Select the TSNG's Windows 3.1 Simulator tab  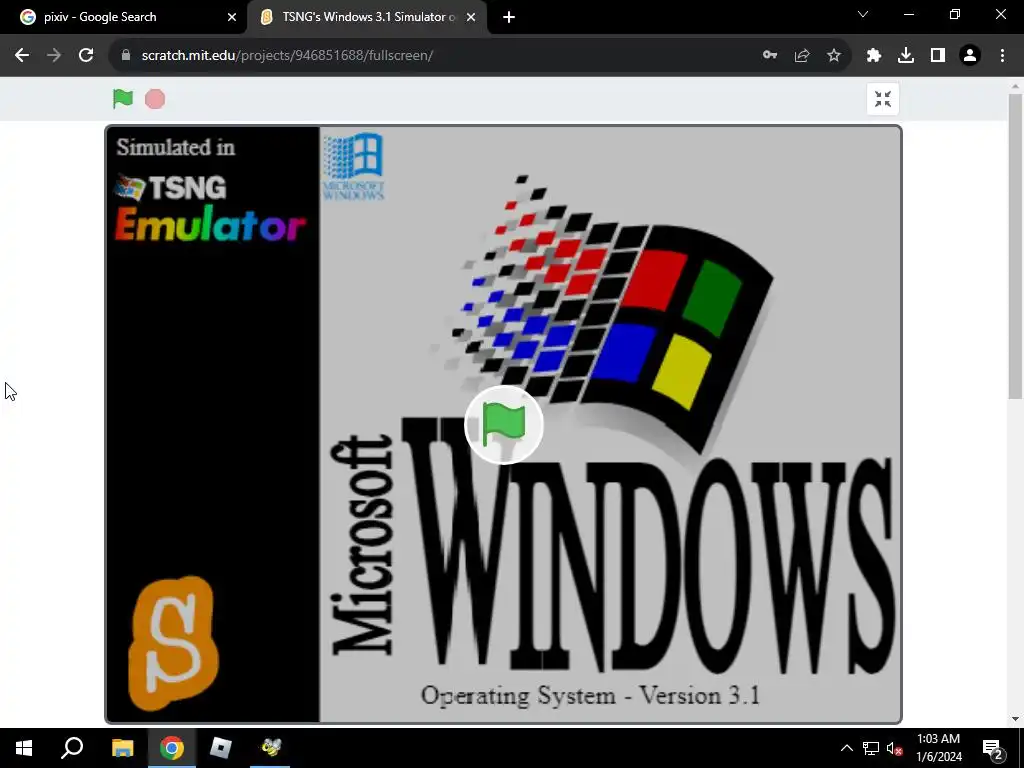click(366, 17)
